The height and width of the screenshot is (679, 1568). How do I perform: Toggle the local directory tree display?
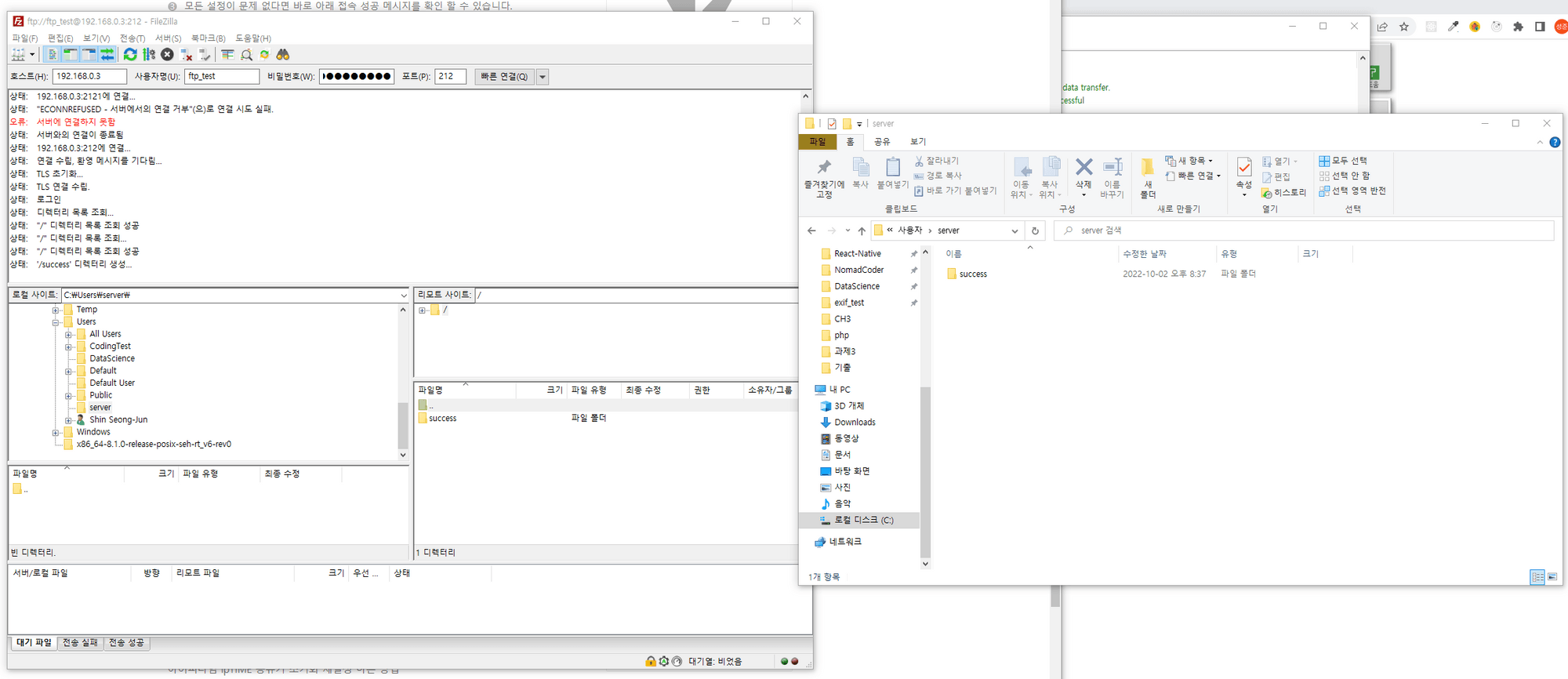71,55
